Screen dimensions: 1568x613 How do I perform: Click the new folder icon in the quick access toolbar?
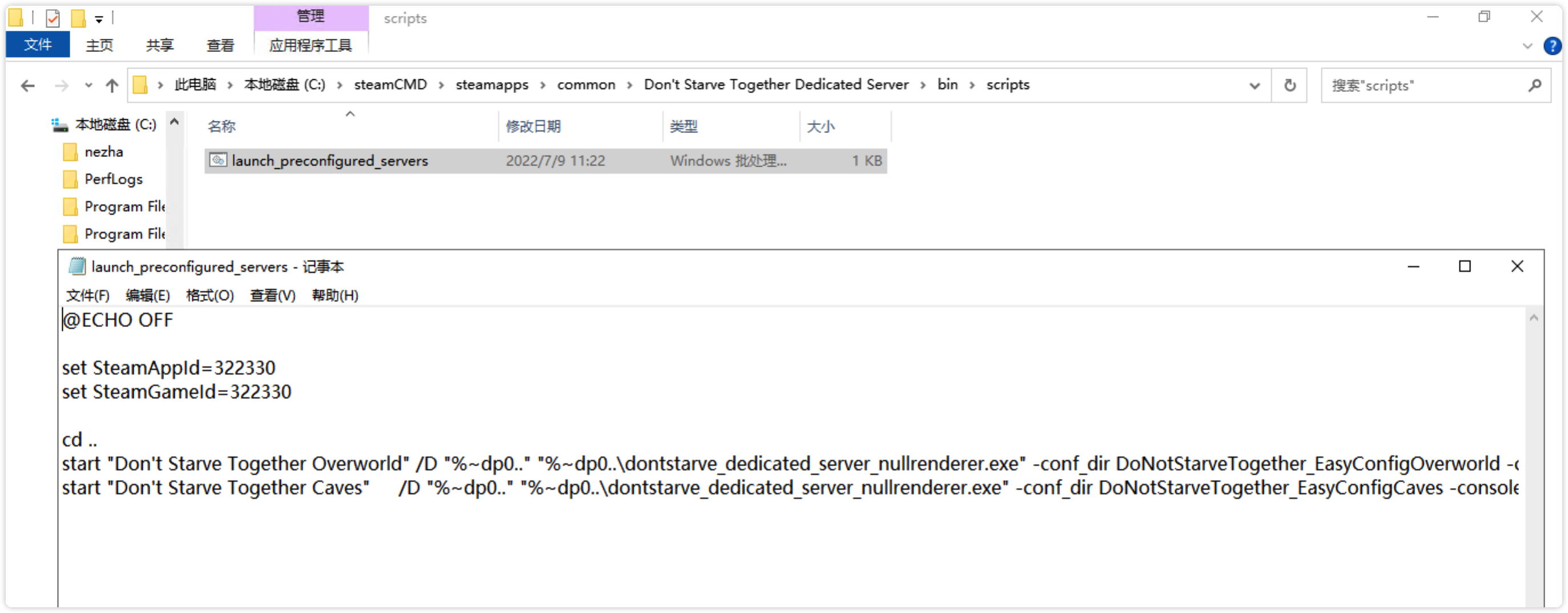79,18
